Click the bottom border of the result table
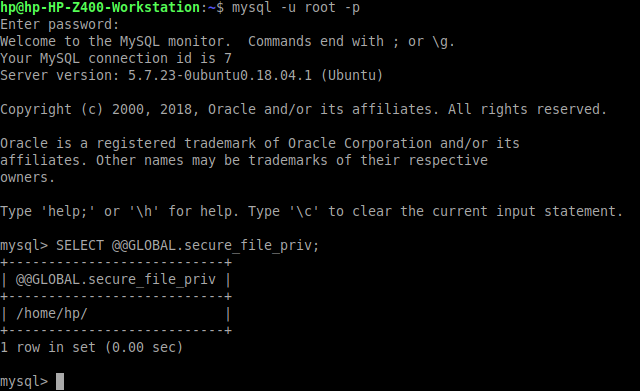The width and height of the screenshot is (640, 391). pos(116,330)
